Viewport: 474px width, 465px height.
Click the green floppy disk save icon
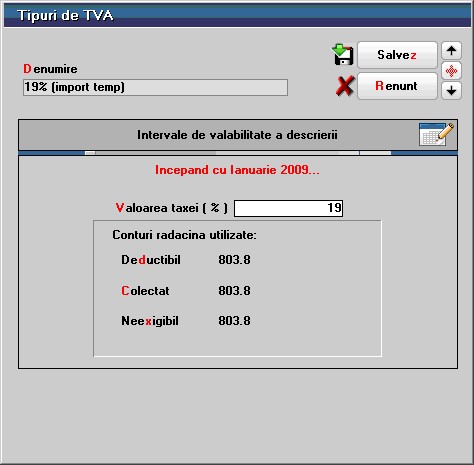[x=343, y=55]
